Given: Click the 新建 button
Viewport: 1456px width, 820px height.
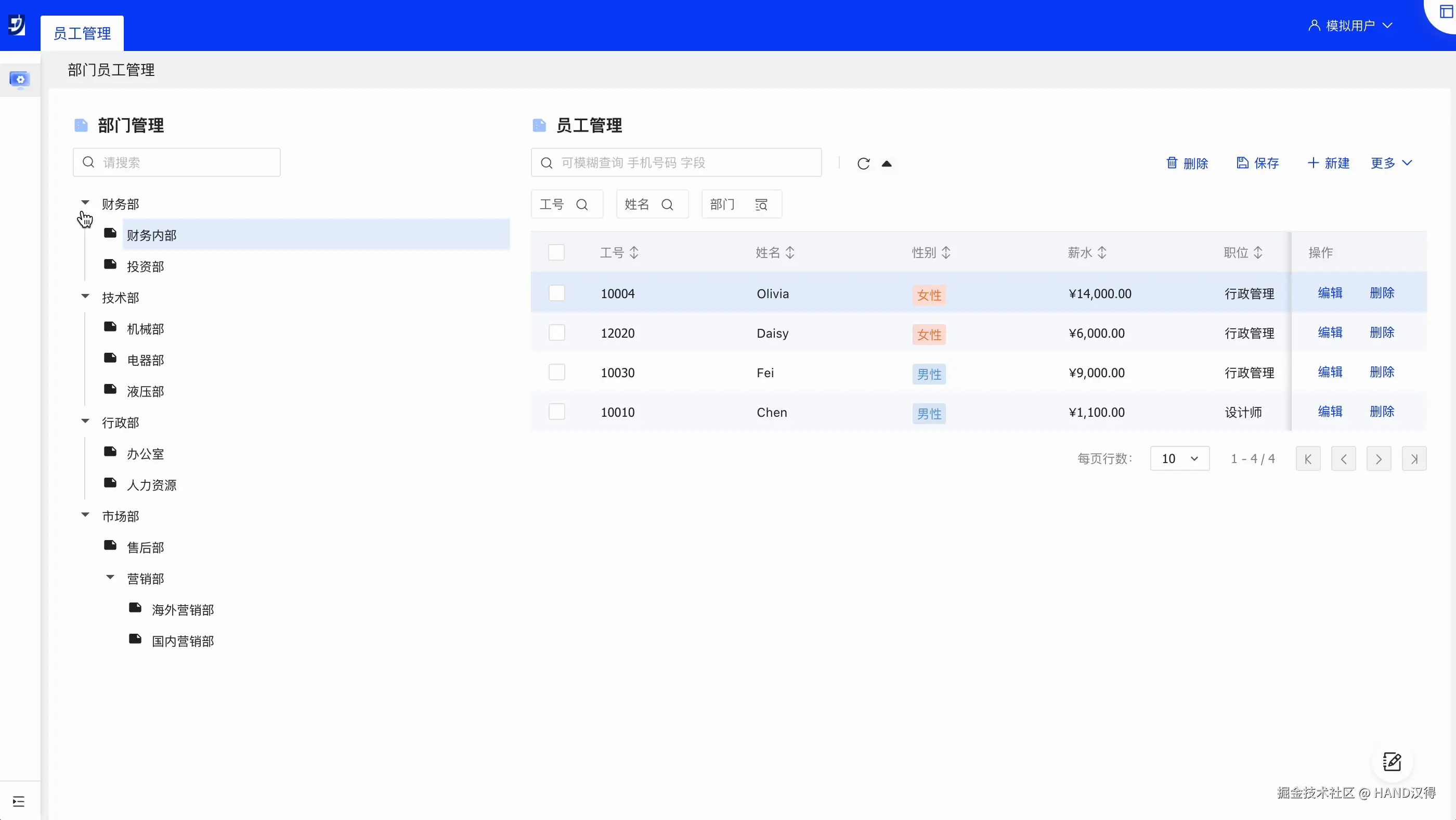Looking at the screenshot, I should pyautogui.click(x=1328, y=163).
